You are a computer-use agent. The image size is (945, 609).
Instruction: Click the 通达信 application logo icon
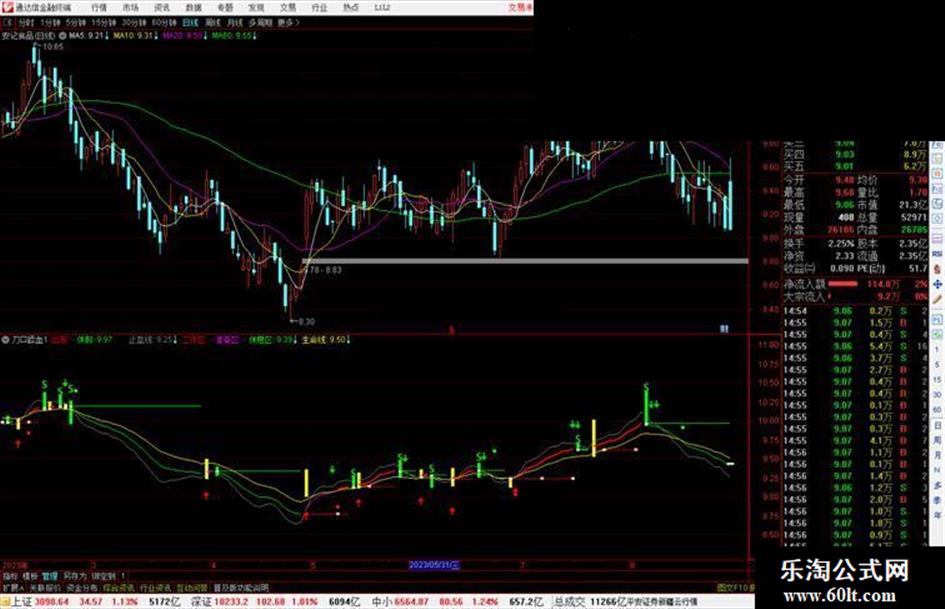7,8
